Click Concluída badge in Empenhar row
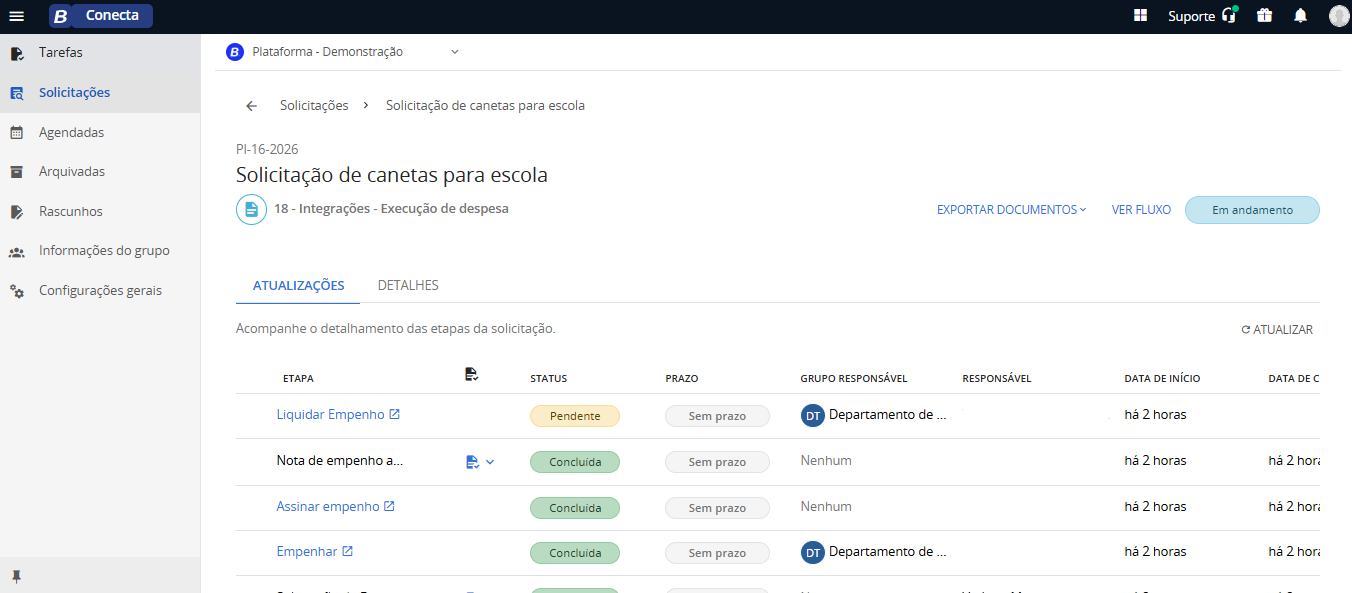The image size is (1352, 593). [575, 553]
